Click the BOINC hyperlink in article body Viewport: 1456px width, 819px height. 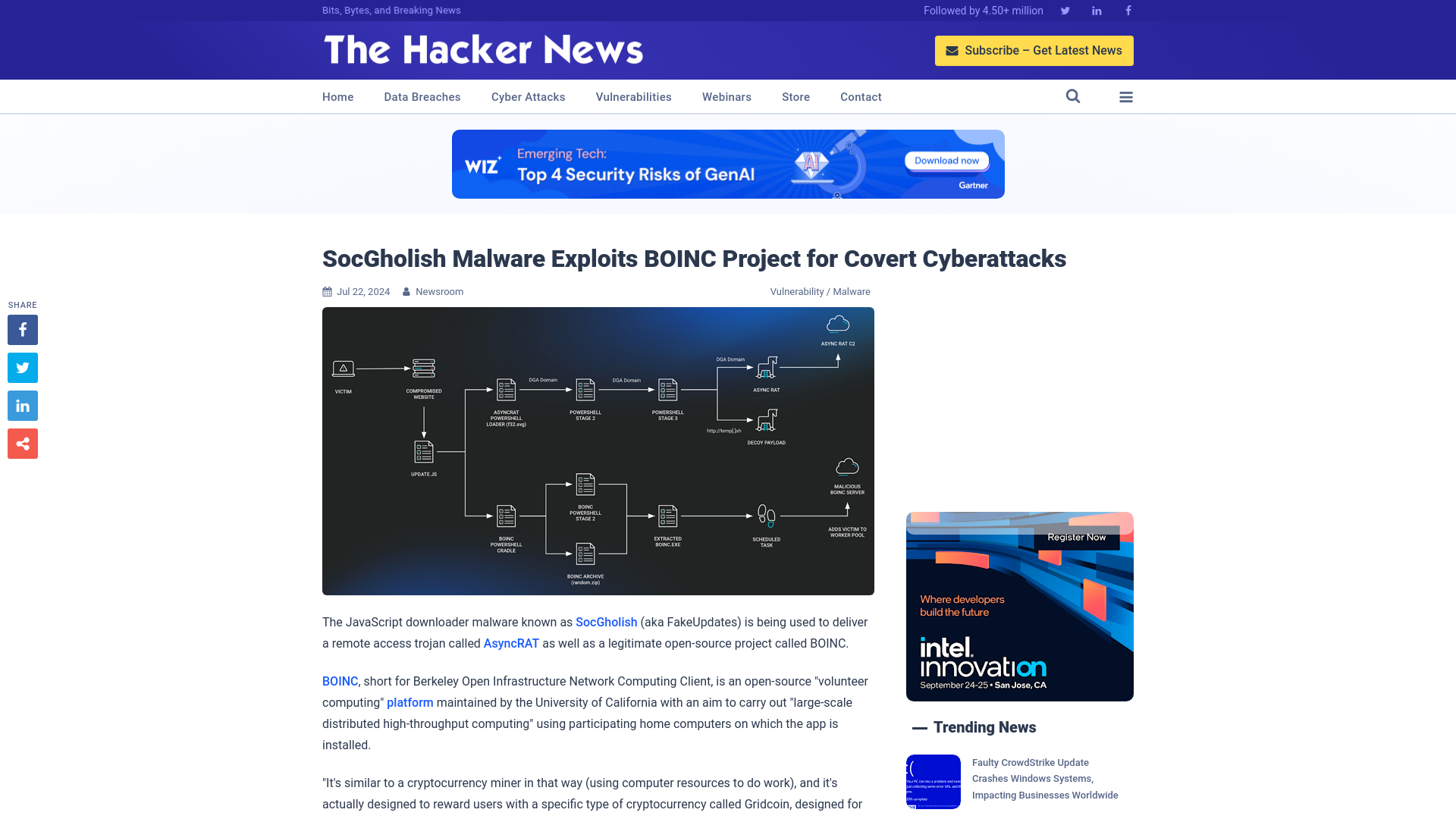340,681
